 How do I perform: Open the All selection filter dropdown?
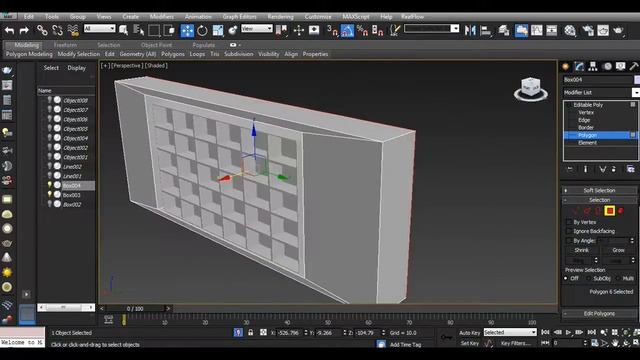(x=100, y=28)
